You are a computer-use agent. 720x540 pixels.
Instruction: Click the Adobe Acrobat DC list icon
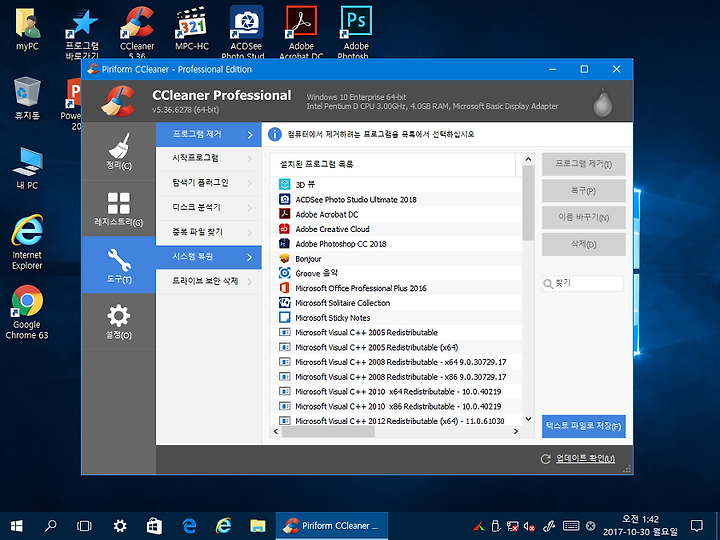tap(285, 214)
